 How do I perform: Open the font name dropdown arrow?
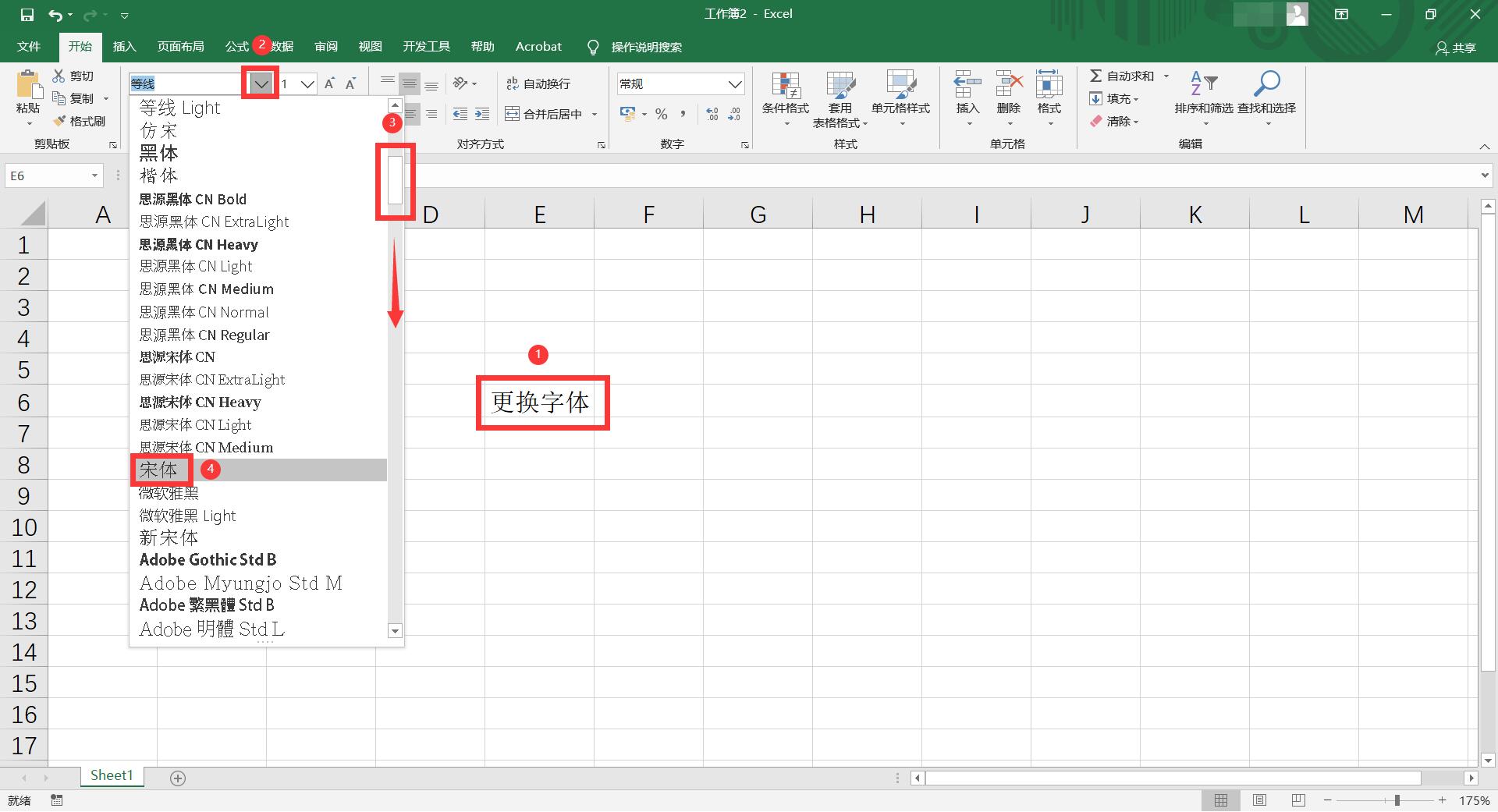[261, 83]
